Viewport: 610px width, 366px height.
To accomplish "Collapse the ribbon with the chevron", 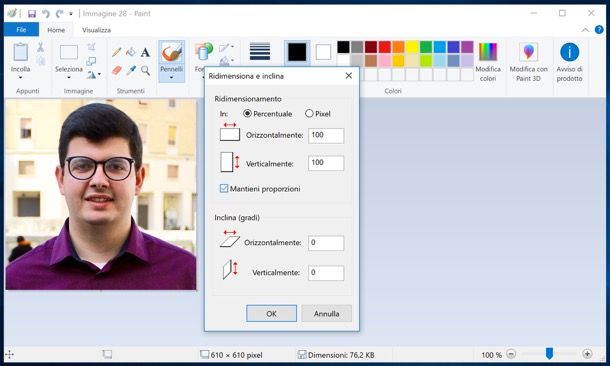I will 585,30.
